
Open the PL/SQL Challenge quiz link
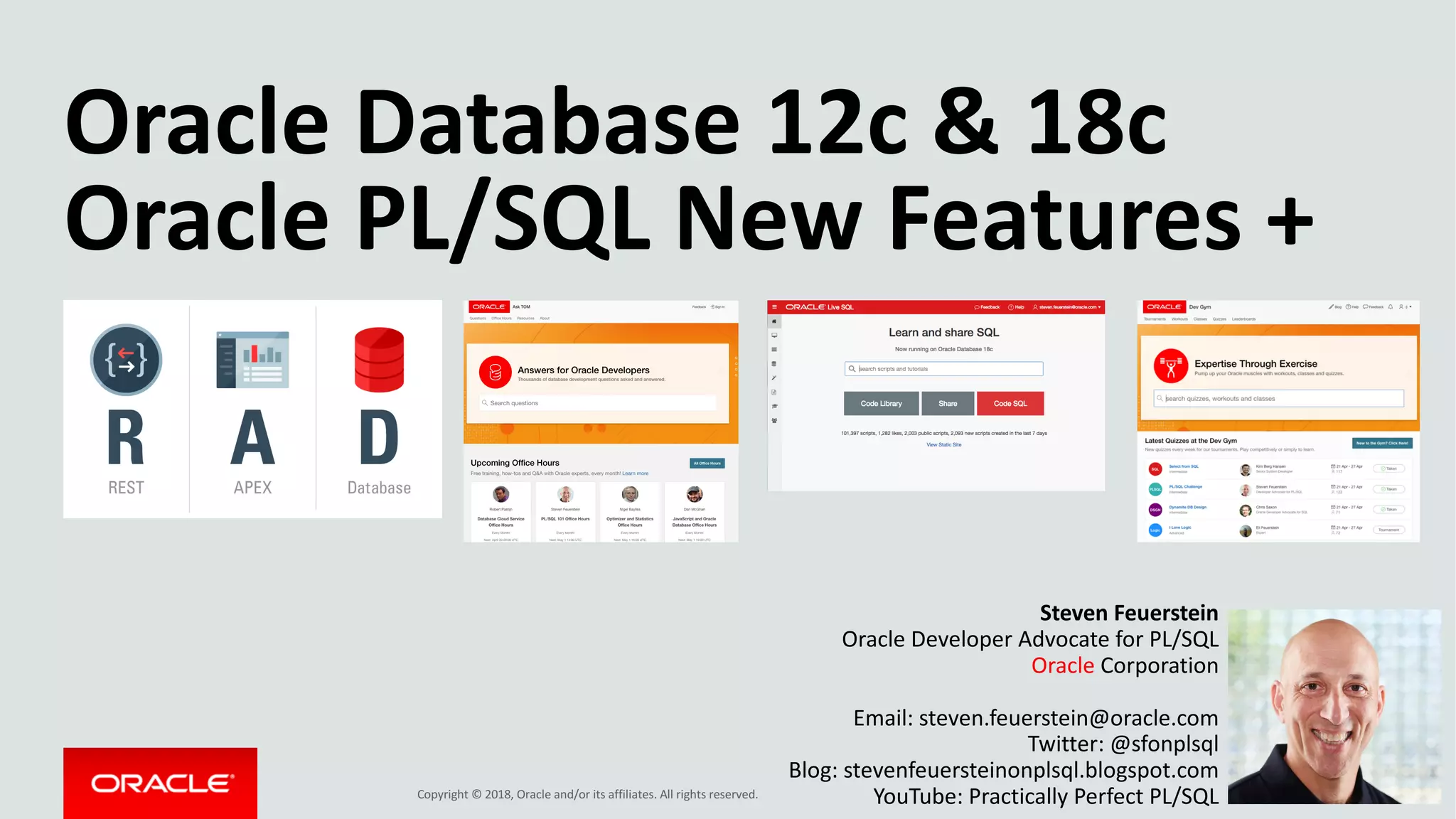pos(1185,487)
